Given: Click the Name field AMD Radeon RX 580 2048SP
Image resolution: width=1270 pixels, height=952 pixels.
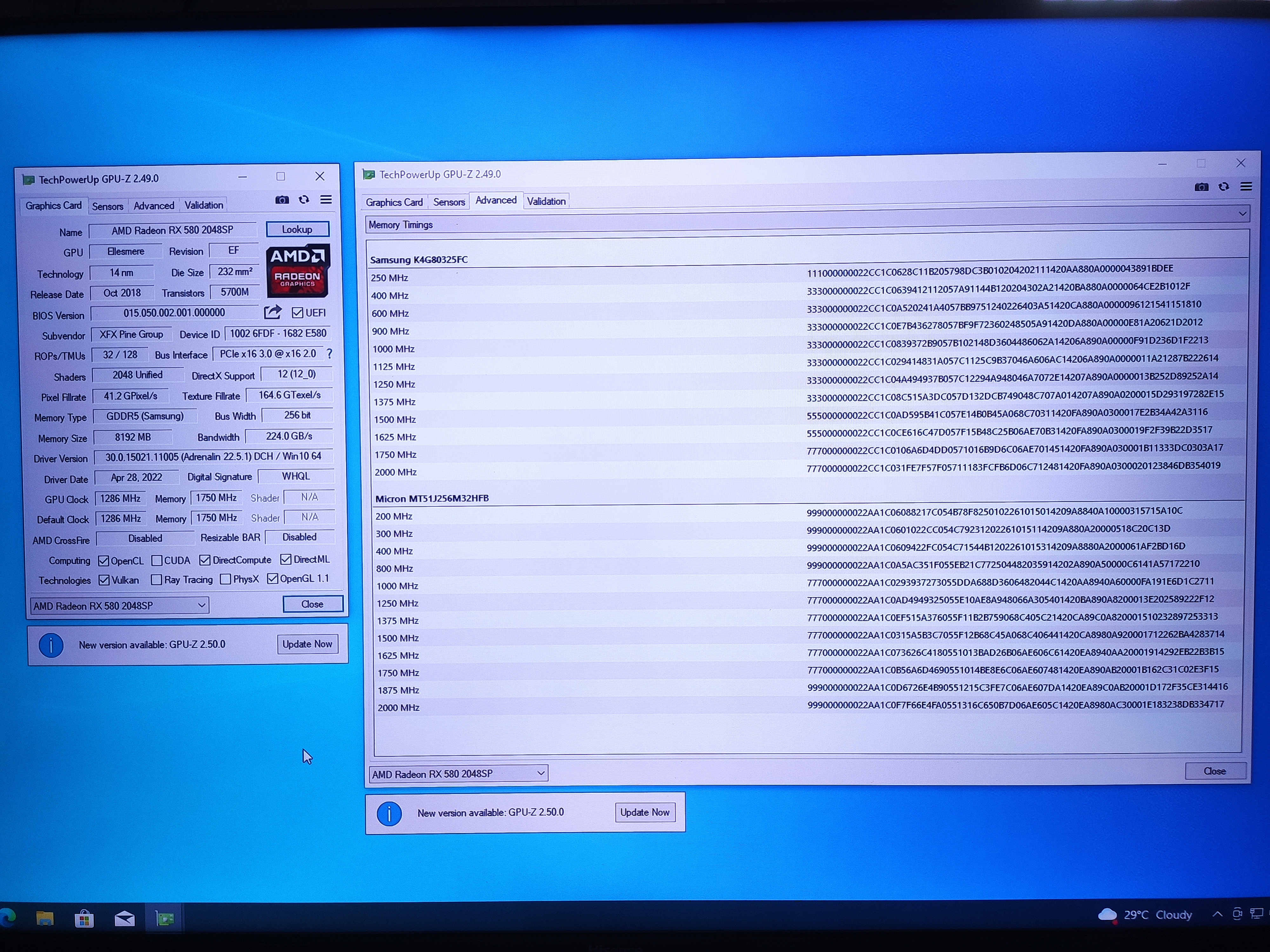Looking at the screenshot, I should point(172,230).
